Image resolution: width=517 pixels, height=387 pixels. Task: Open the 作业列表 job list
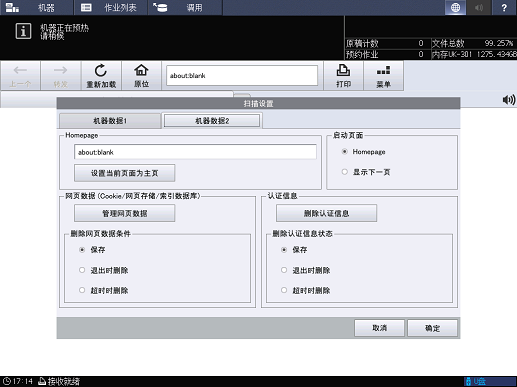(x=111, y=7)
